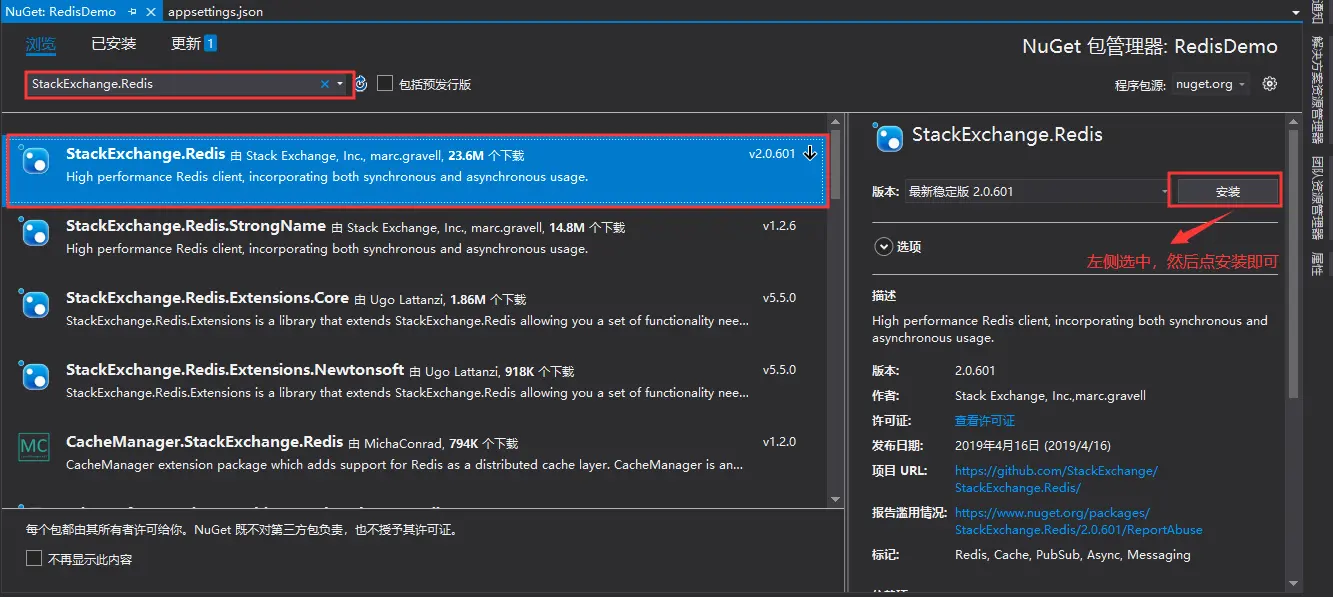Screen dimensions: 1333x597
Task: Open NuGet package source settings gear
Action: [x=1270, y=84]
